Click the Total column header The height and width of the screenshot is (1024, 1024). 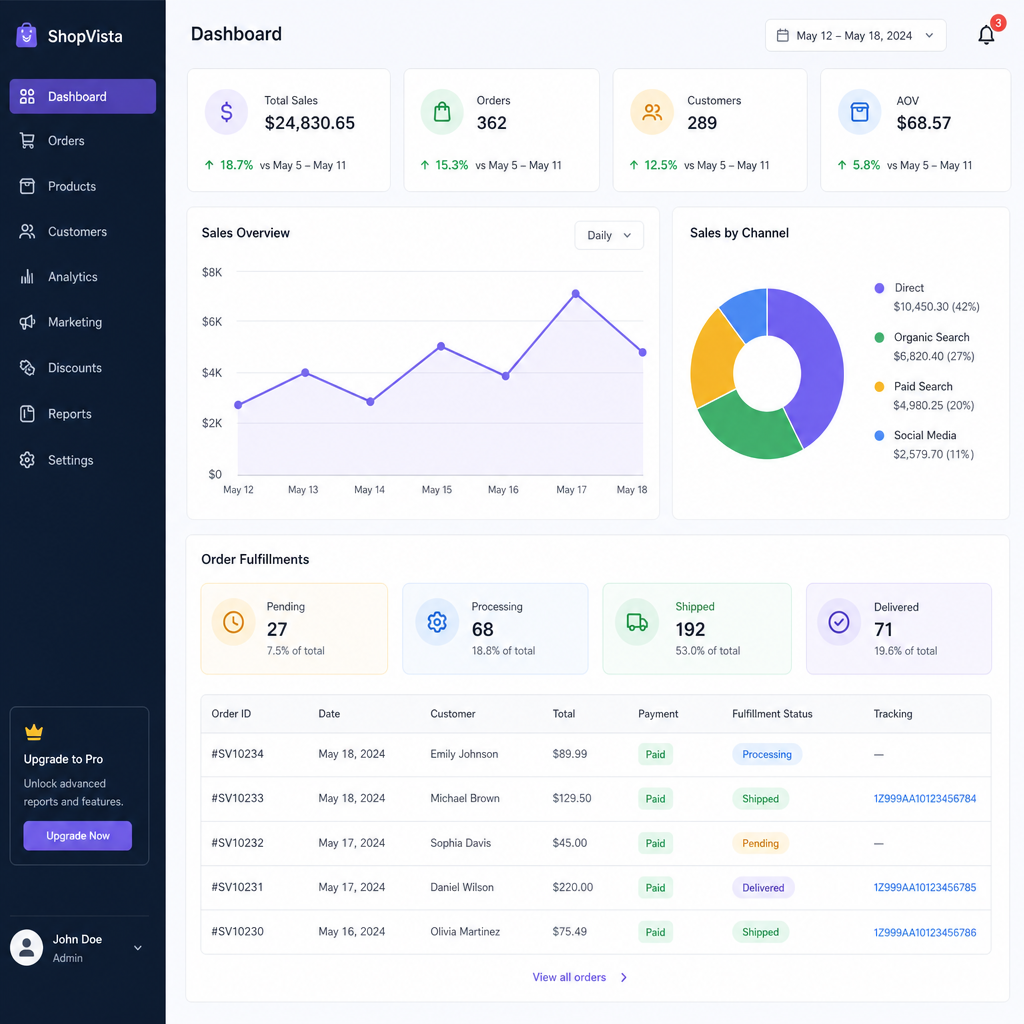pyautogui.click(x=564, y=714)
